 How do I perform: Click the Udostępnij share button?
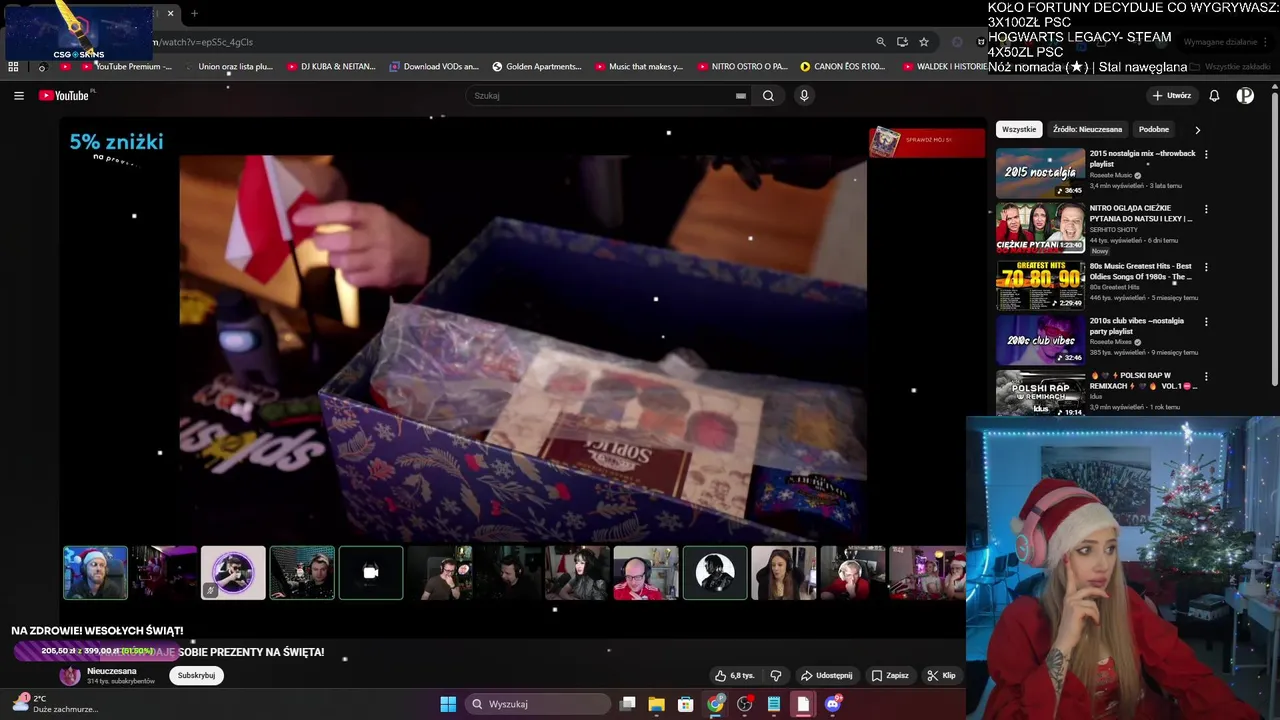pos(827,676)
